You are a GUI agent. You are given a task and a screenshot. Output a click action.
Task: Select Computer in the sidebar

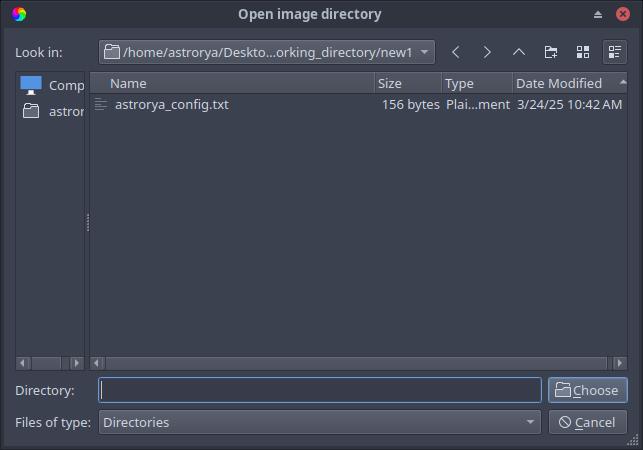coord(52,85)
